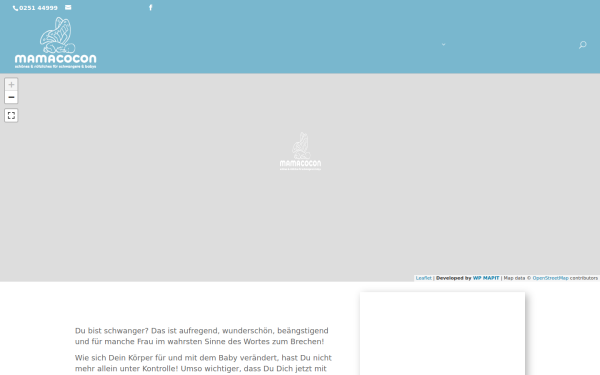Expand the navigation menu chevron in header
Screen dimensions: 600x375
443,44
